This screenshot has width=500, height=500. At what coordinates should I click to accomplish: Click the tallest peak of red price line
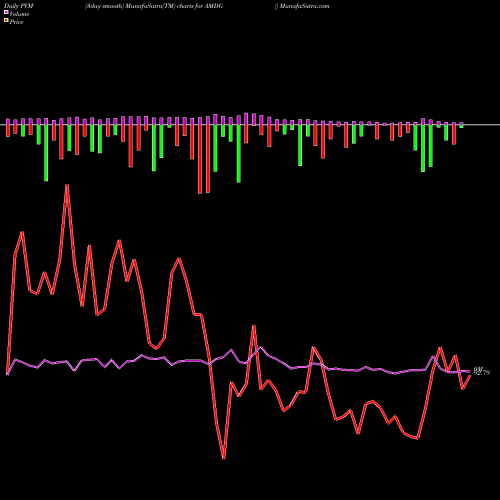(x=67, y=185)
